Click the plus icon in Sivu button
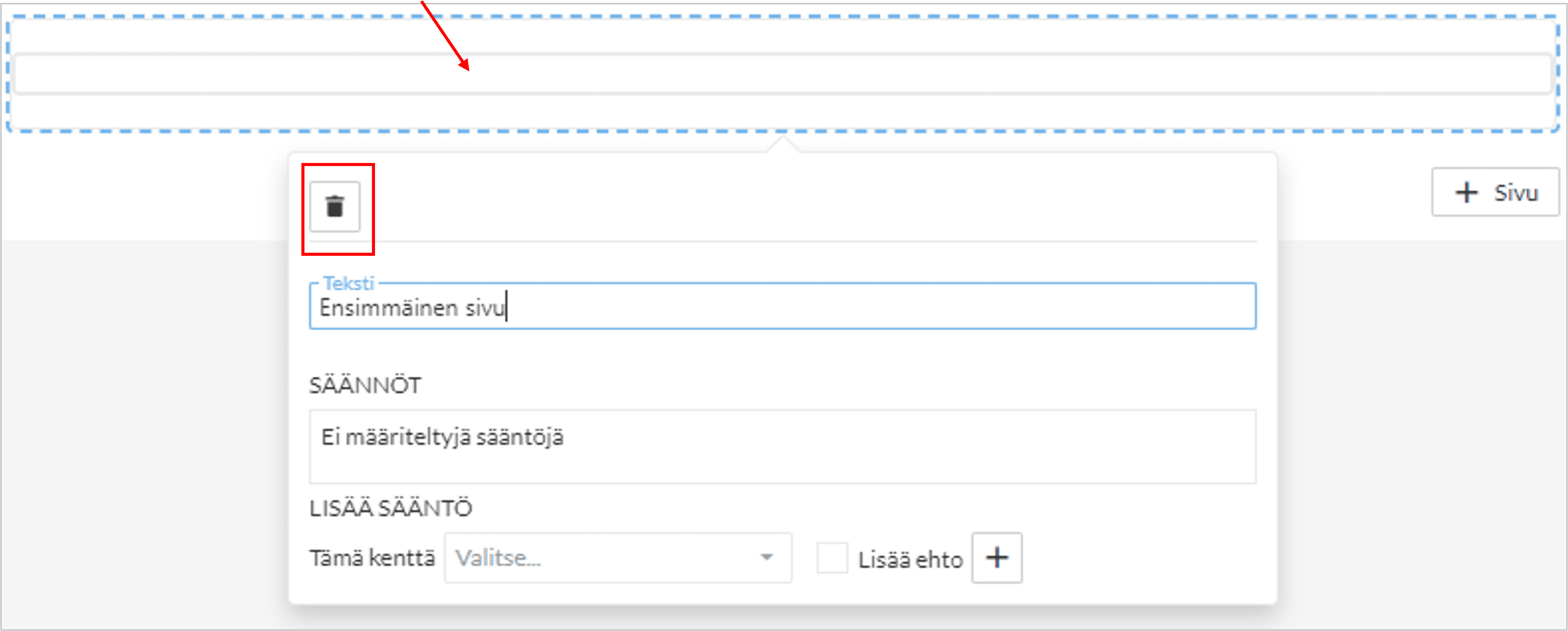1568x631 pixels. [1466, 193]
